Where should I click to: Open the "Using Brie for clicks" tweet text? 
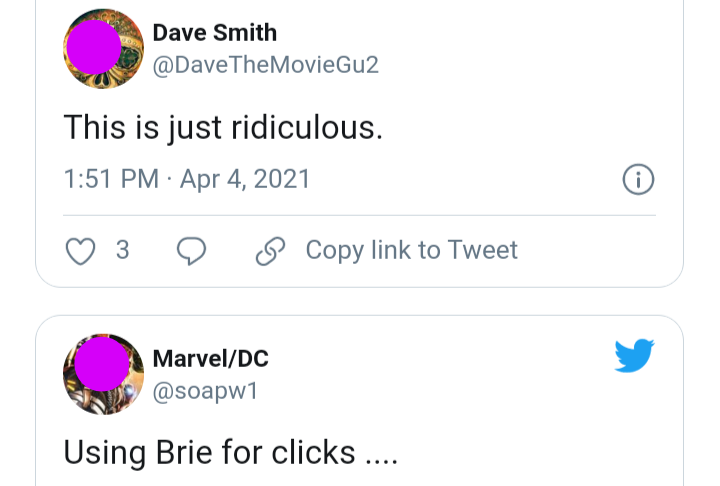pos(230,452)
